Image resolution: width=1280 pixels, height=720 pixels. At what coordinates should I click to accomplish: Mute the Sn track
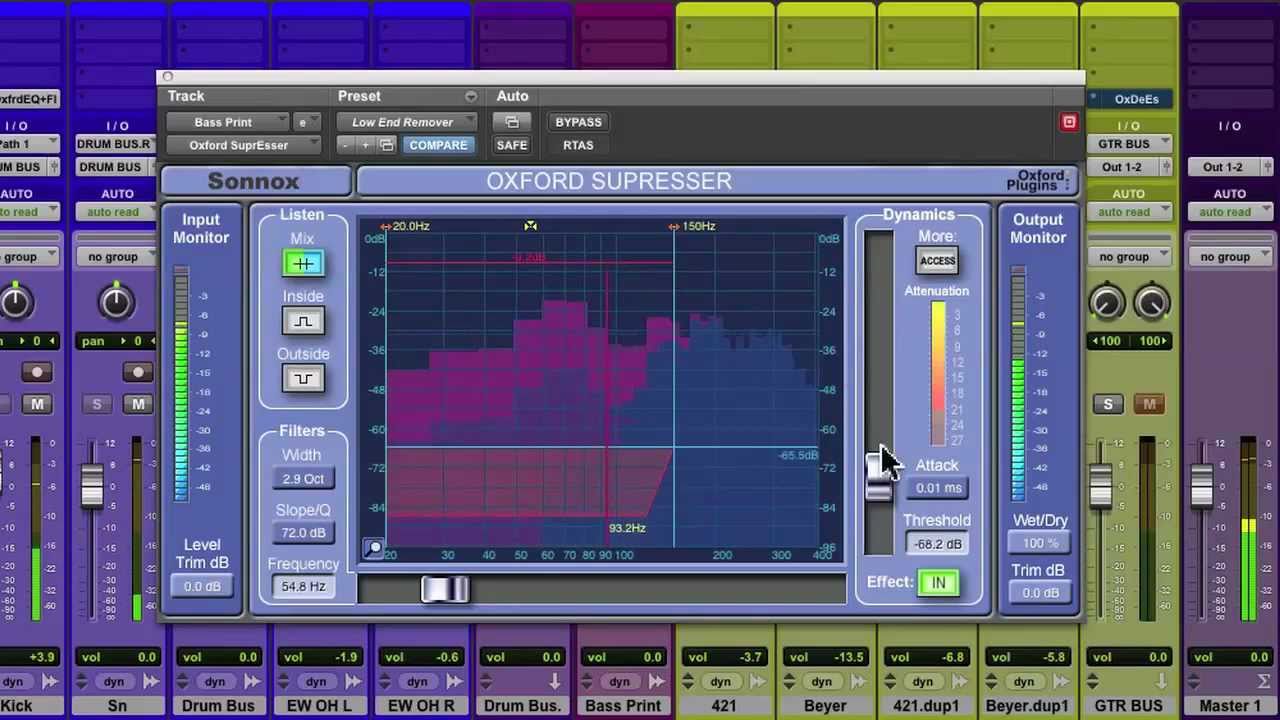click(x=138, y=404)
